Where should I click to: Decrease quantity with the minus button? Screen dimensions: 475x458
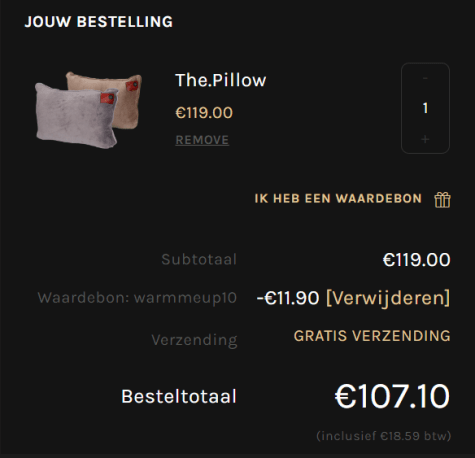(425, 78)
